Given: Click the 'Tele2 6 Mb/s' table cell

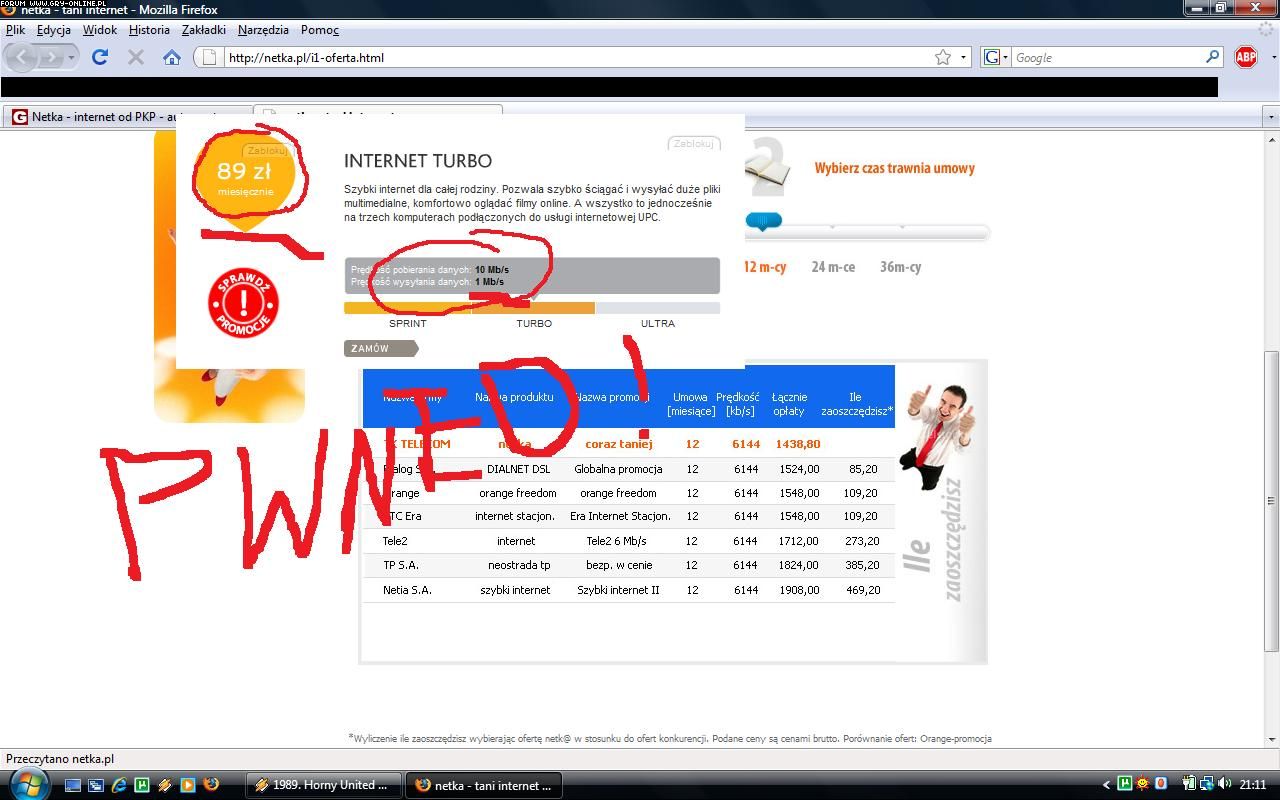Looking at the screenshot, I should pyautogui.click(x=616, y=541).
